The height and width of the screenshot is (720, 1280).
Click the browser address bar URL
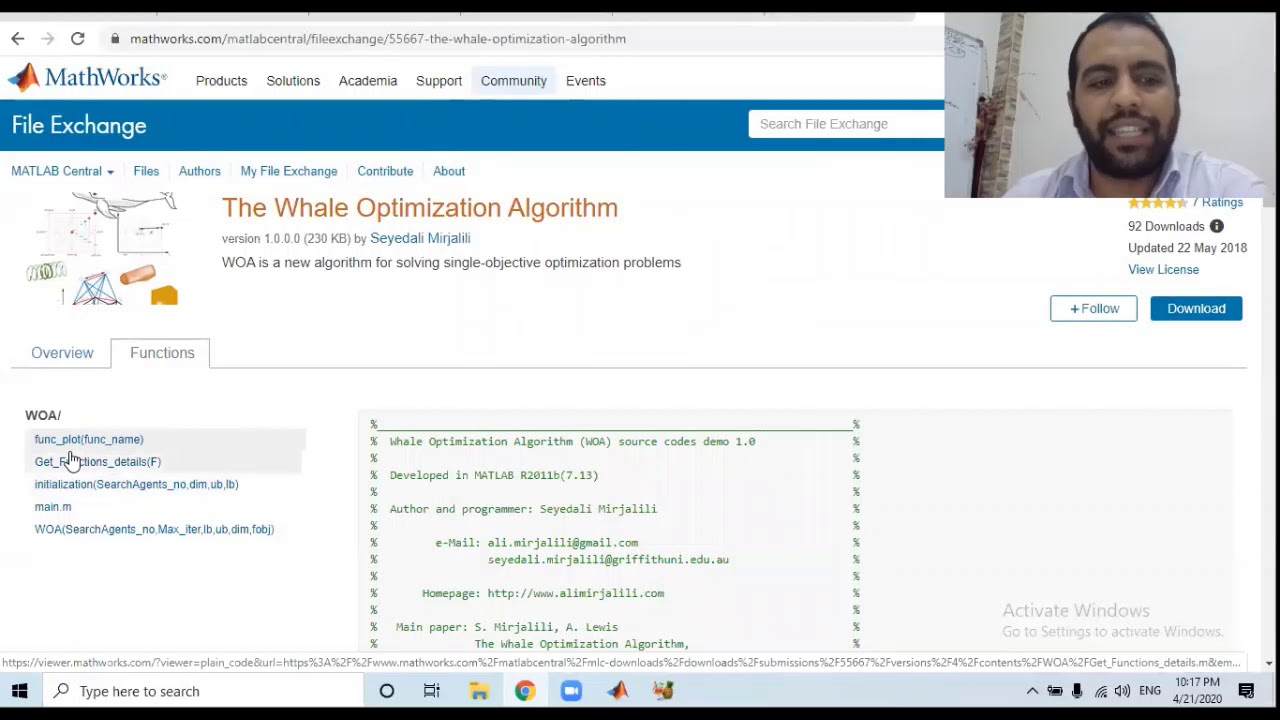click(x=378, y=39)
